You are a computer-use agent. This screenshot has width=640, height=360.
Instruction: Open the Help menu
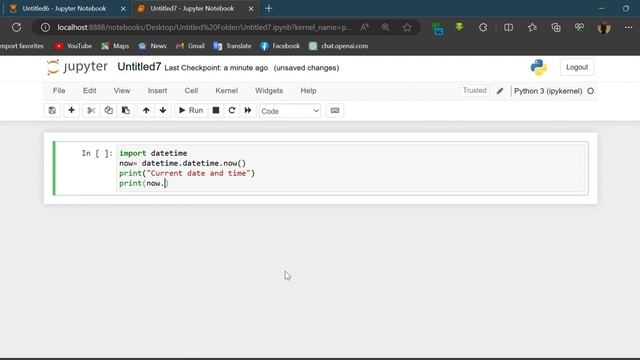[x=308, y=91]
